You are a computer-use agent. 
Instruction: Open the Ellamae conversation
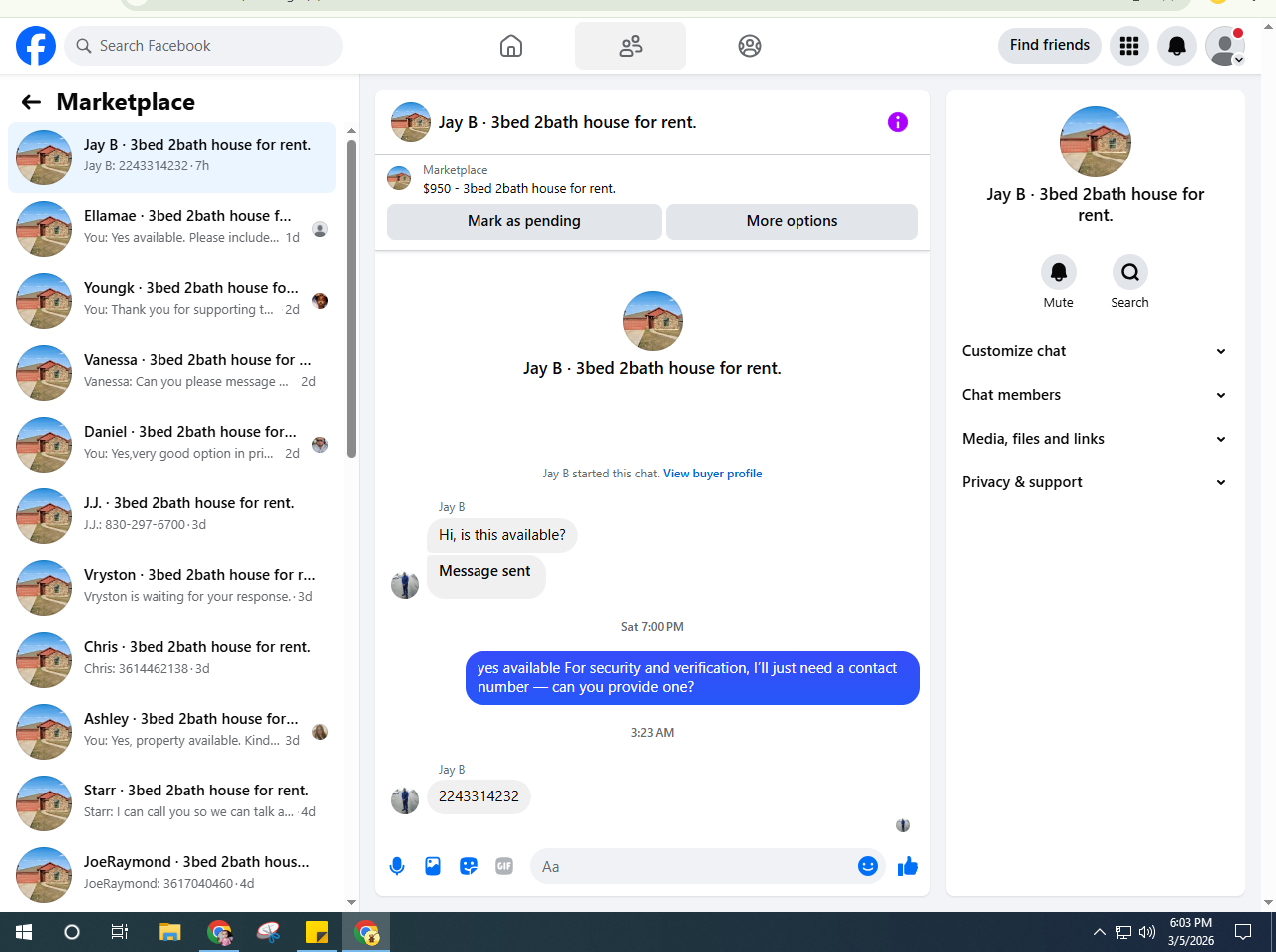click(x=171, y=228)
